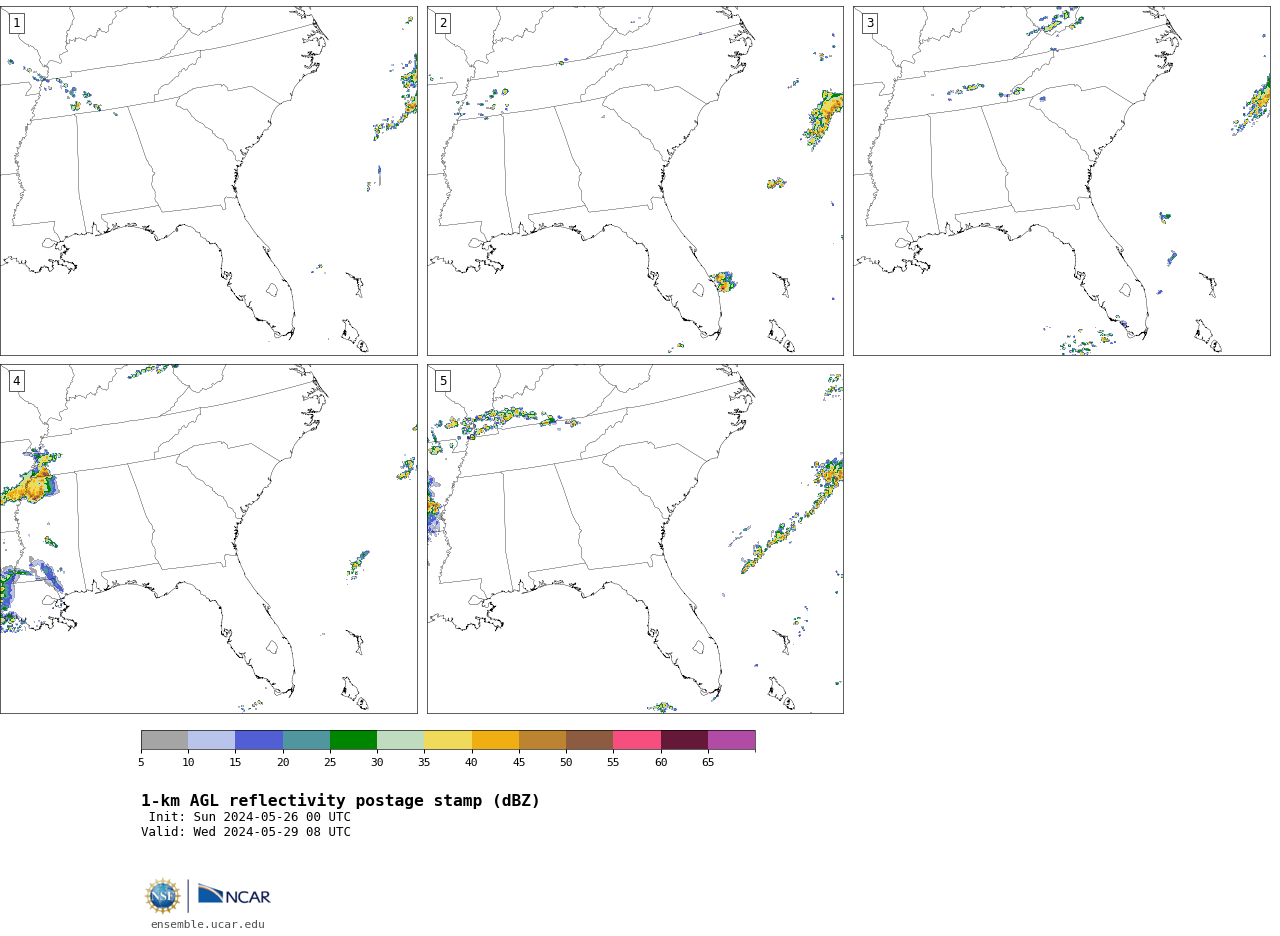Click the reflectivity postage stamp title
1280x936 pixels.
(x=340, y=801)
